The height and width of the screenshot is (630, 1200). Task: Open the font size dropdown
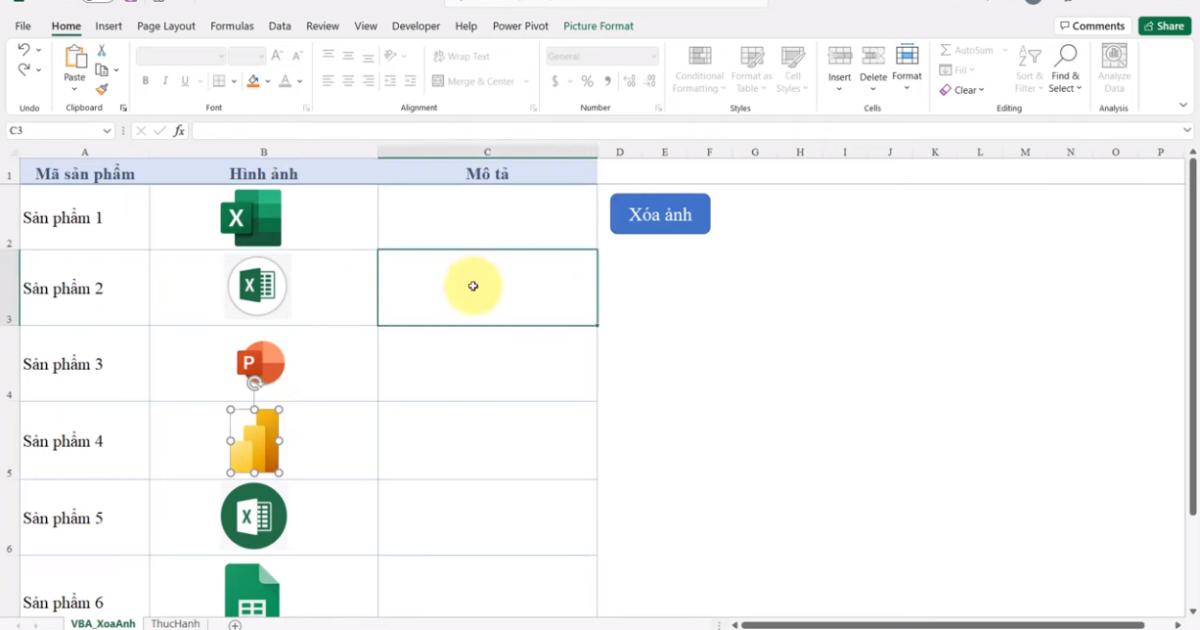(x=260, y=56)
